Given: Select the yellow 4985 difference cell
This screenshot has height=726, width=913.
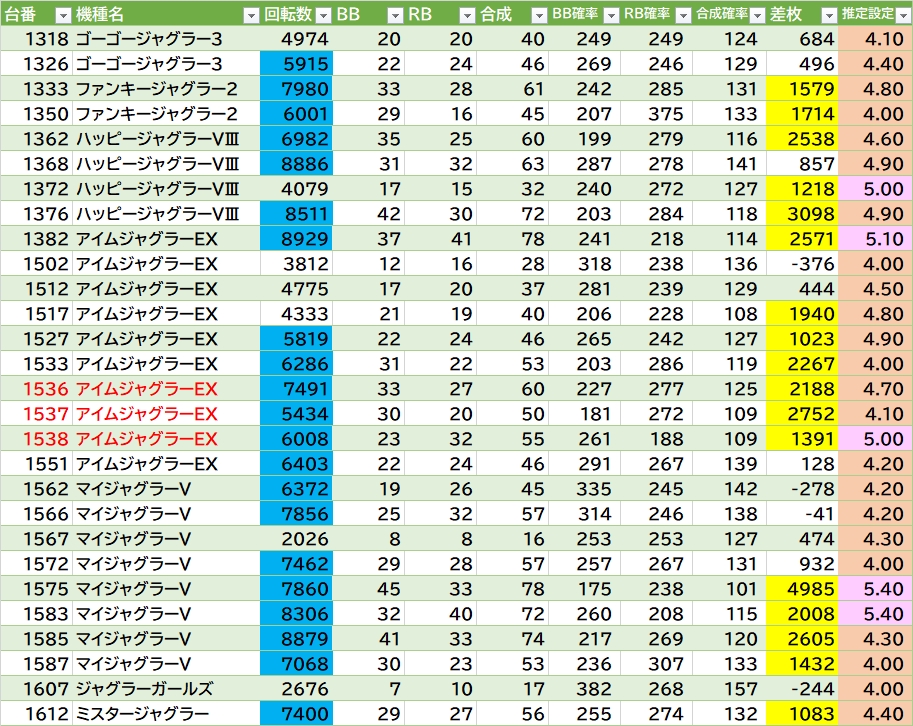Looking at the screenshot, I should pyautogui.click(x=802, y=590).
